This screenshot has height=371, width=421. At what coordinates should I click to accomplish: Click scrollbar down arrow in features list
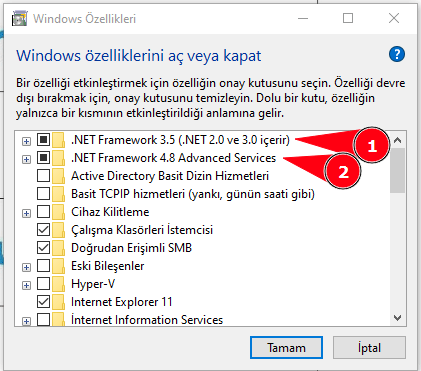pos(397,318)
